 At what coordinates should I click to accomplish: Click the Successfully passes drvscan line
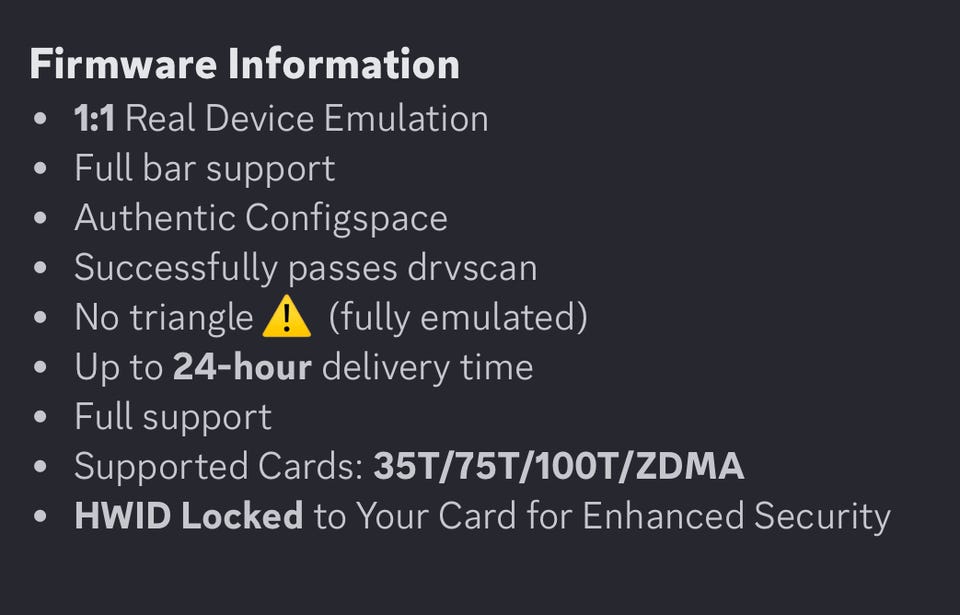tap(306, 268)
